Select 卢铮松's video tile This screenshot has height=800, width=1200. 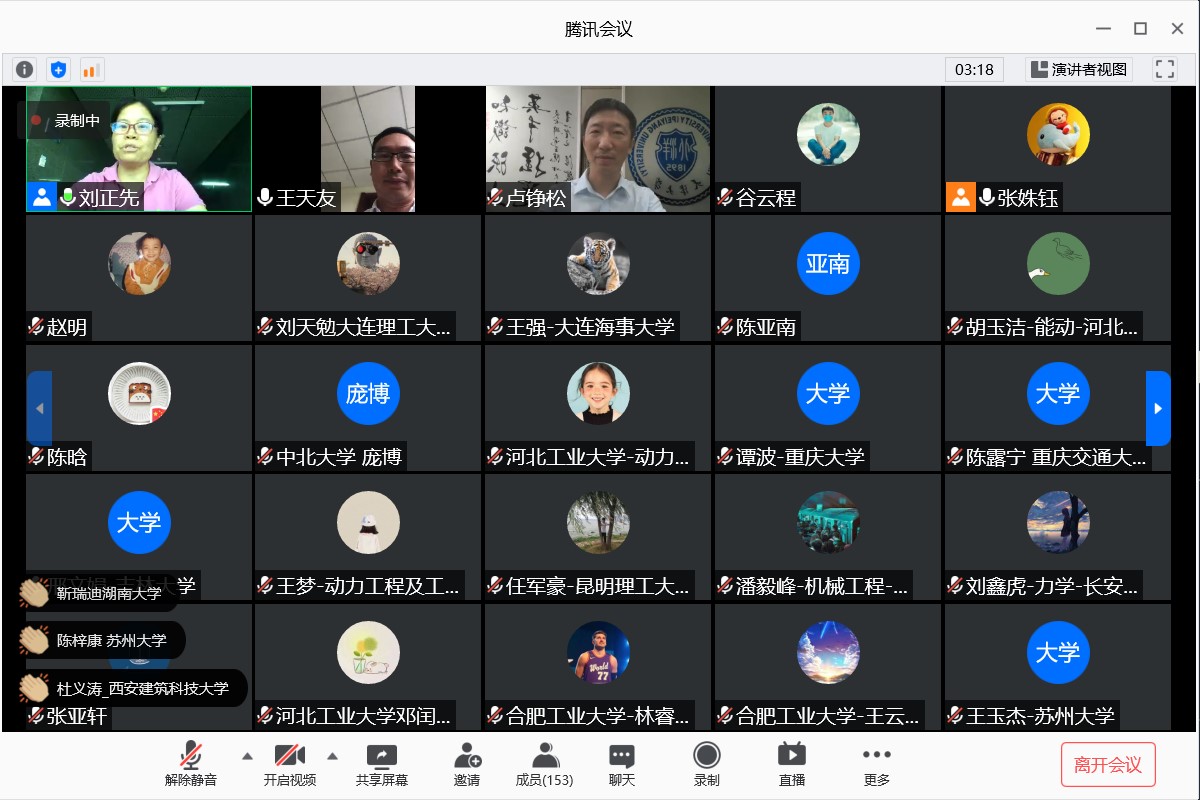click(598, 149)
